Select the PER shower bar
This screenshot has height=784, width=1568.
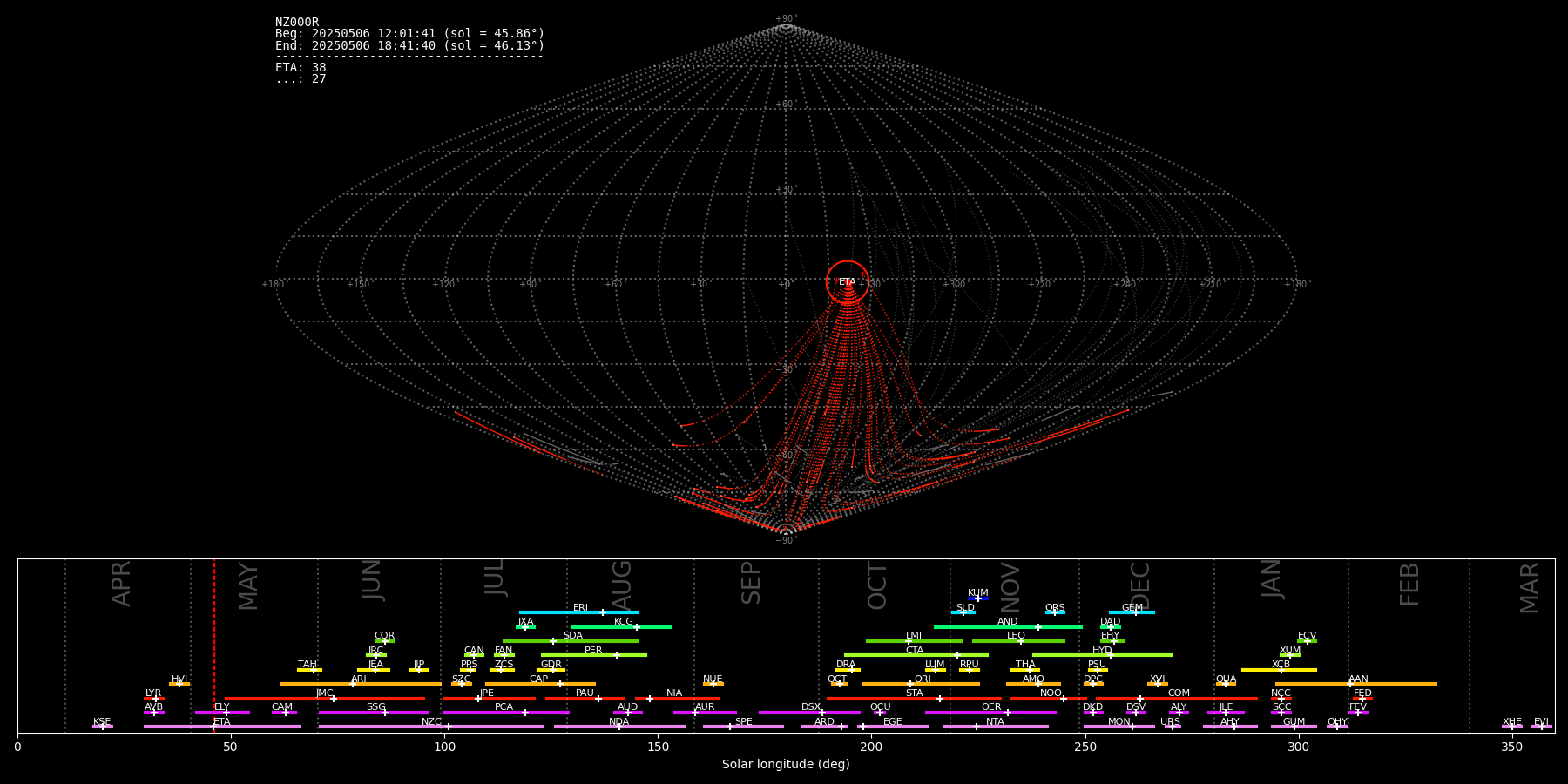click(x=594, y=655)
